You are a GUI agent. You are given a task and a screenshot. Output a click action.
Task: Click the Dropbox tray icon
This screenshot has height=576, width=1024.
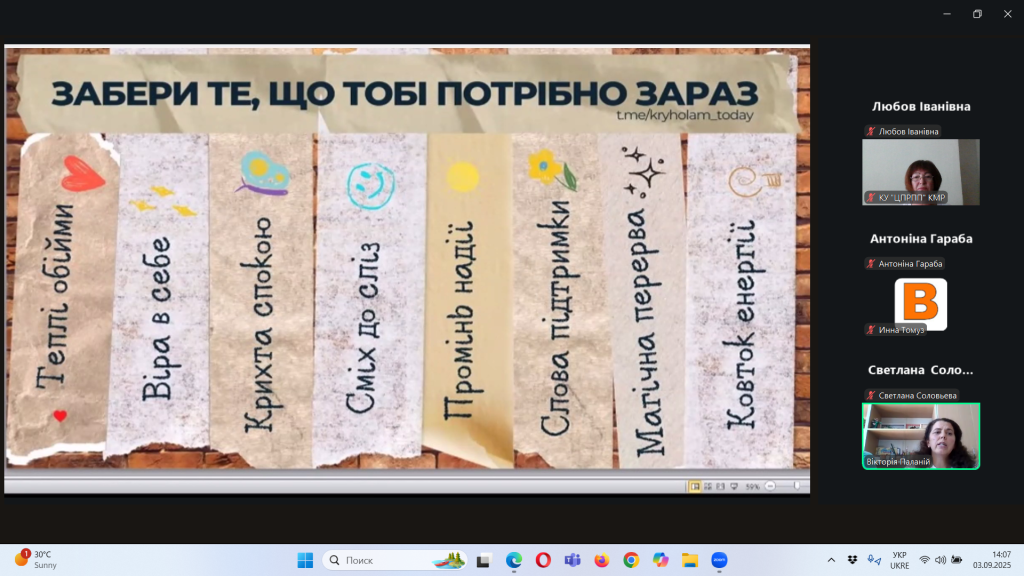pos(852,560)
